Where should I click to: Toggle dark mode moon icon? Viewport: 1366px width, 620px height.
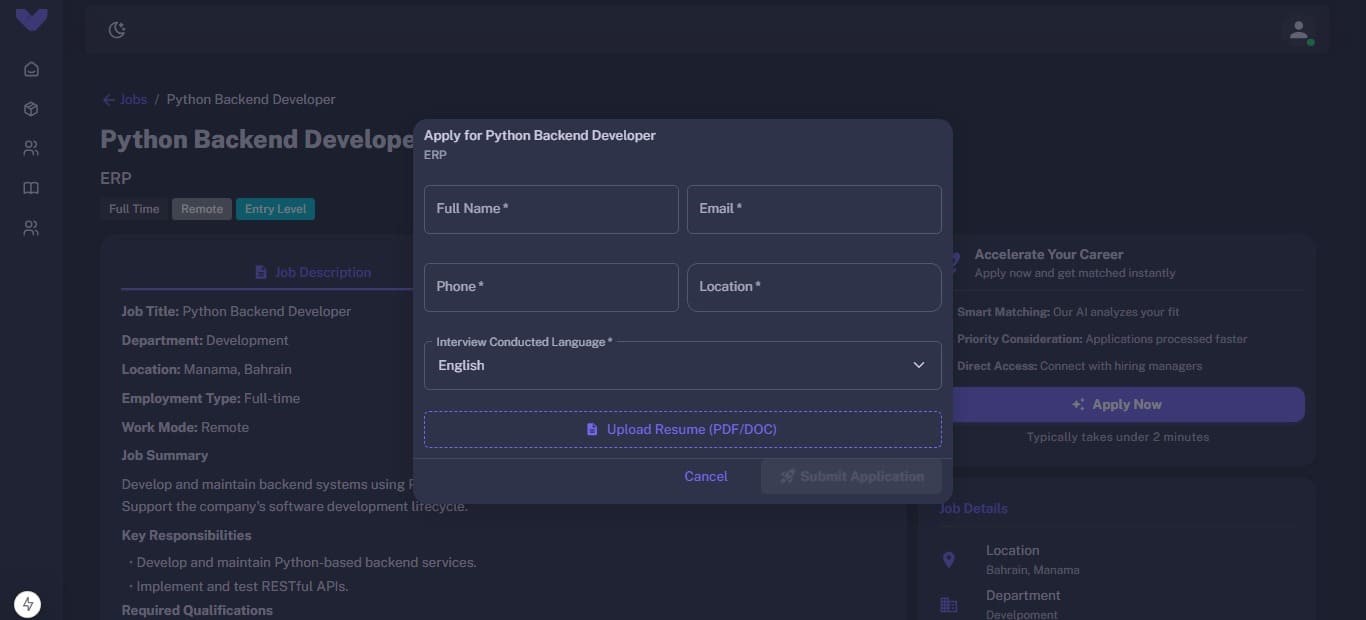117,30
